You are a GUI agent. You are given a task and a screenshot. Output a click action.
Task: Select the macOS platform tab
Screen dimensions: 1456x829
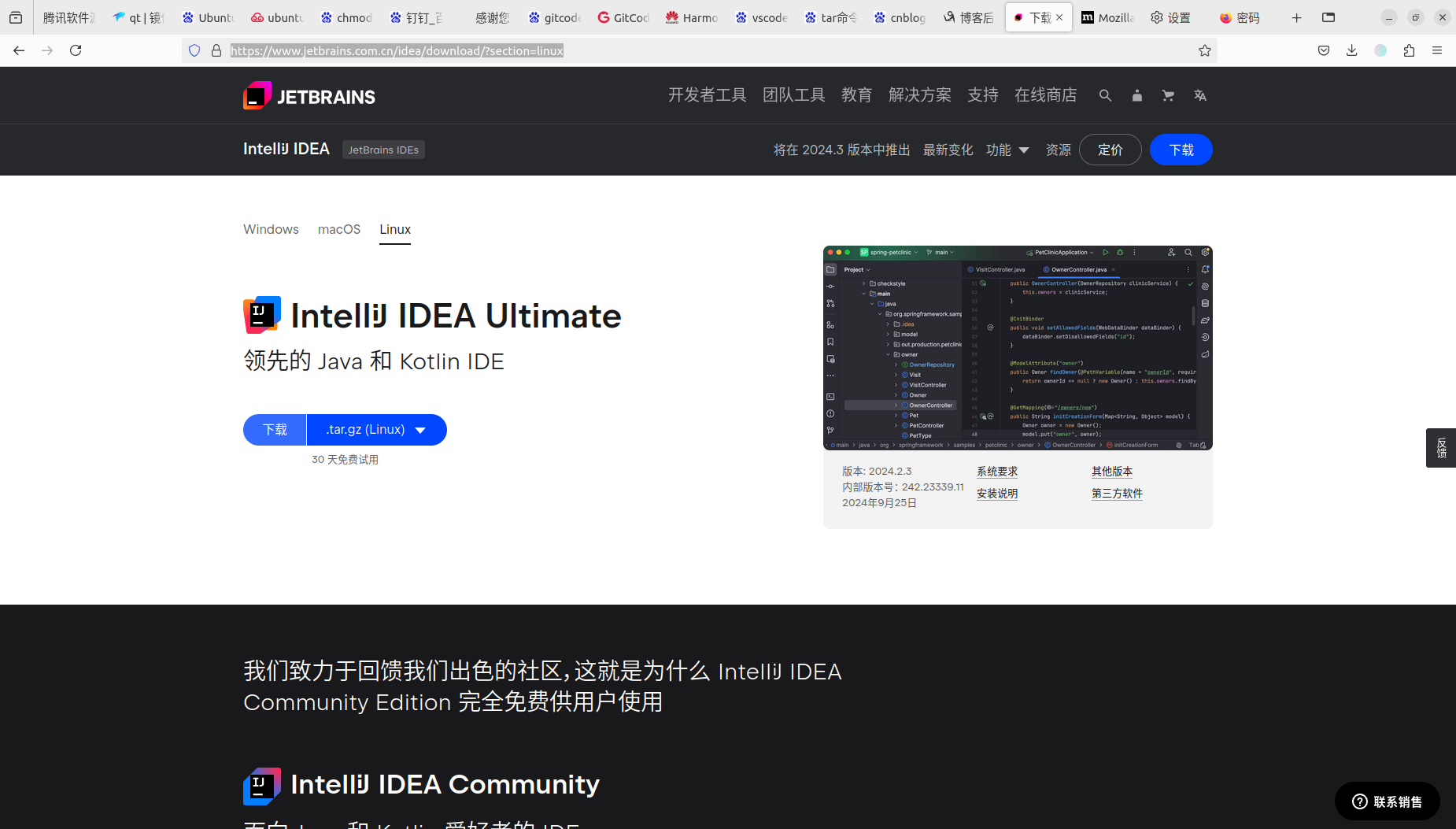point(339,229)
